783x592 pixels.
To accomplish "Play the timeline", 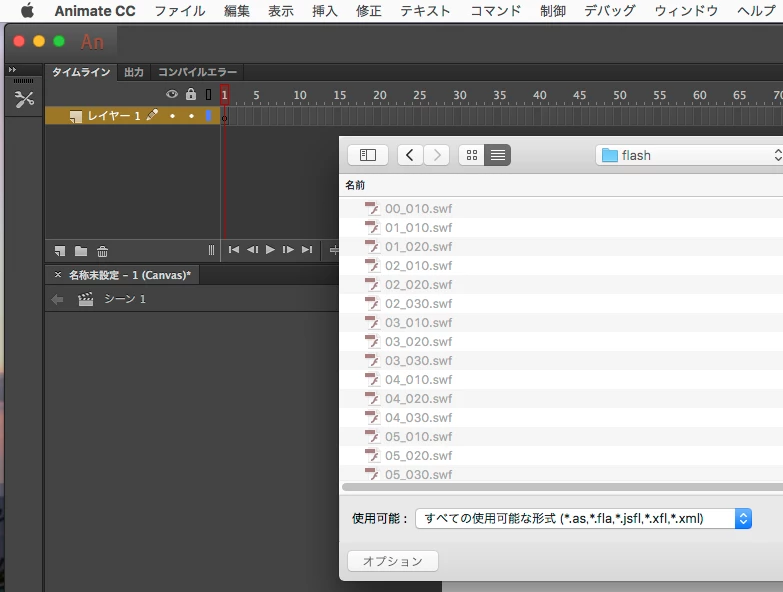I will click(270, 250).
